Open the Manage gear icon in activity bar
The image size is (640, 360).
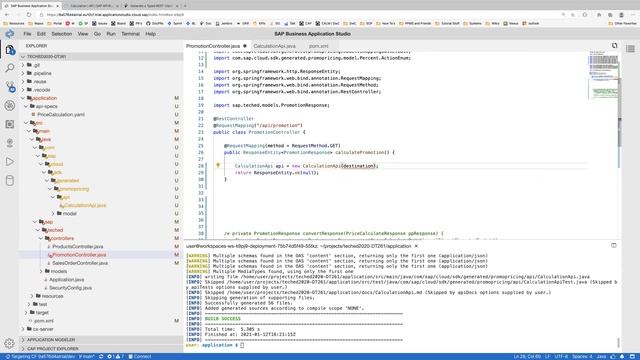[9, 343]
